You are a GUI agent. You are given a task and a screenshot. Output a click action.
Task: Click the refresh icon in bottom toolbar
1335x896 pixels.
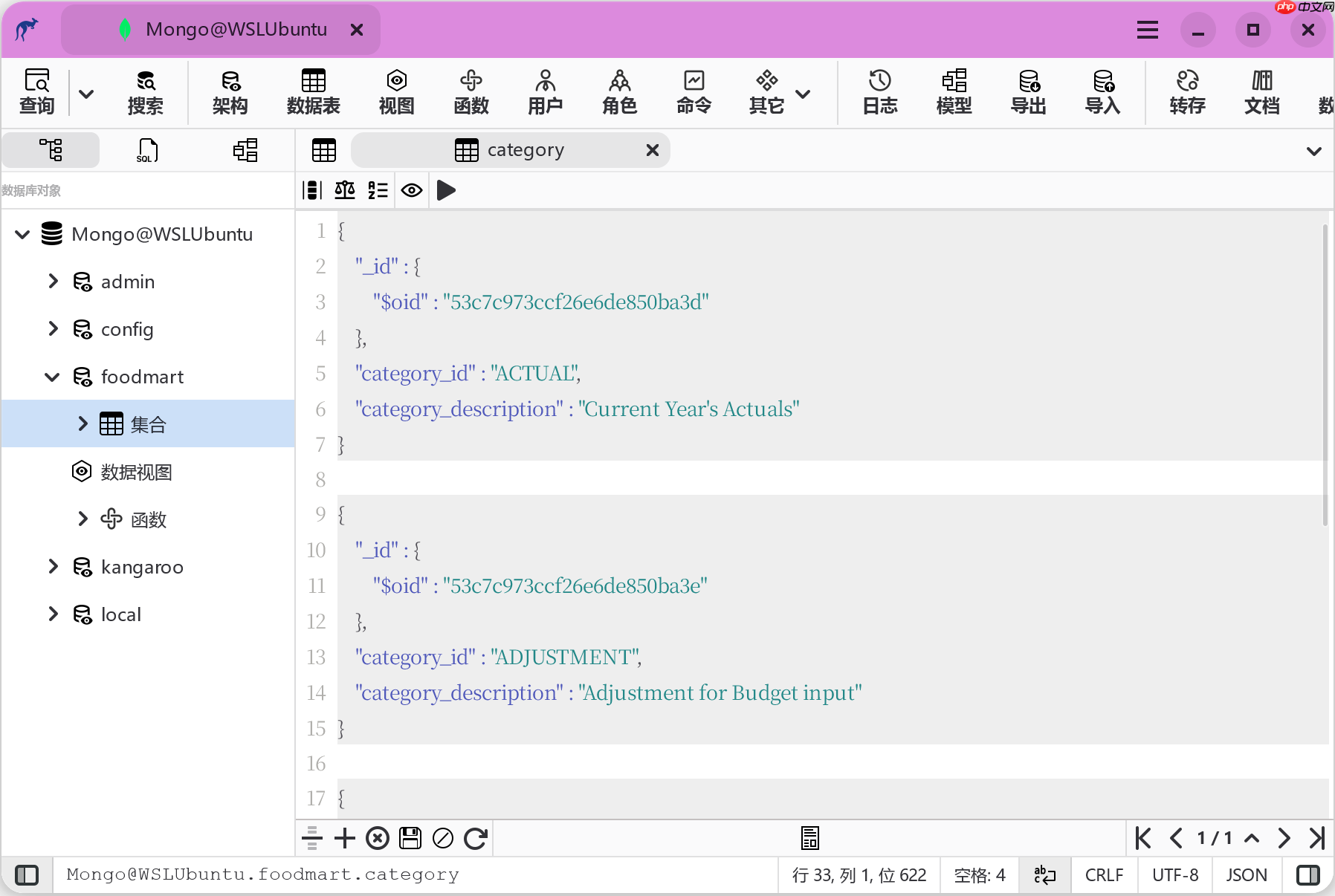[x=476, y=838]
